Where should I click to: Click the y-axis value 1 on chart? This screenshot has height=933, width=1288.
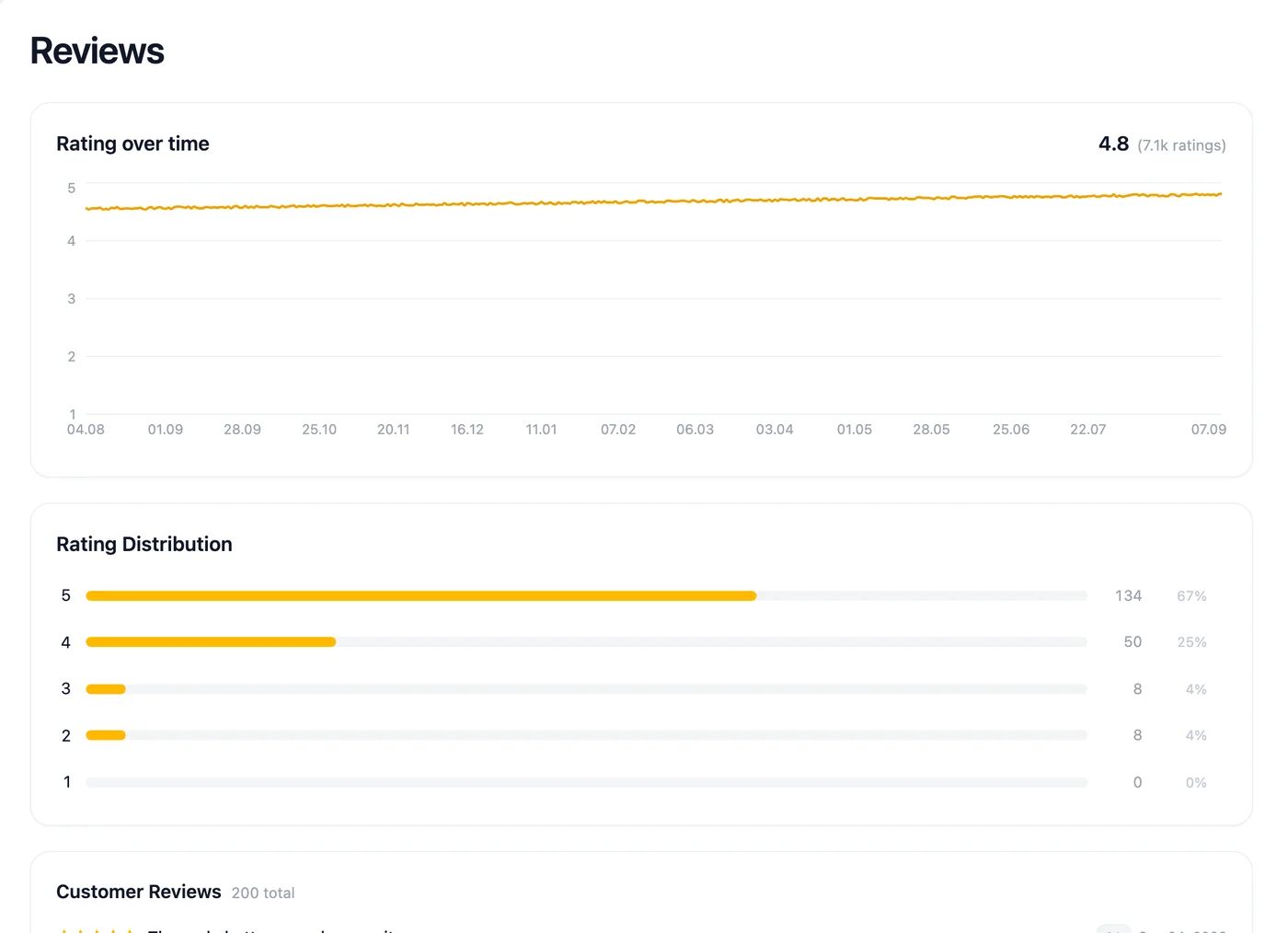point(72,415)
